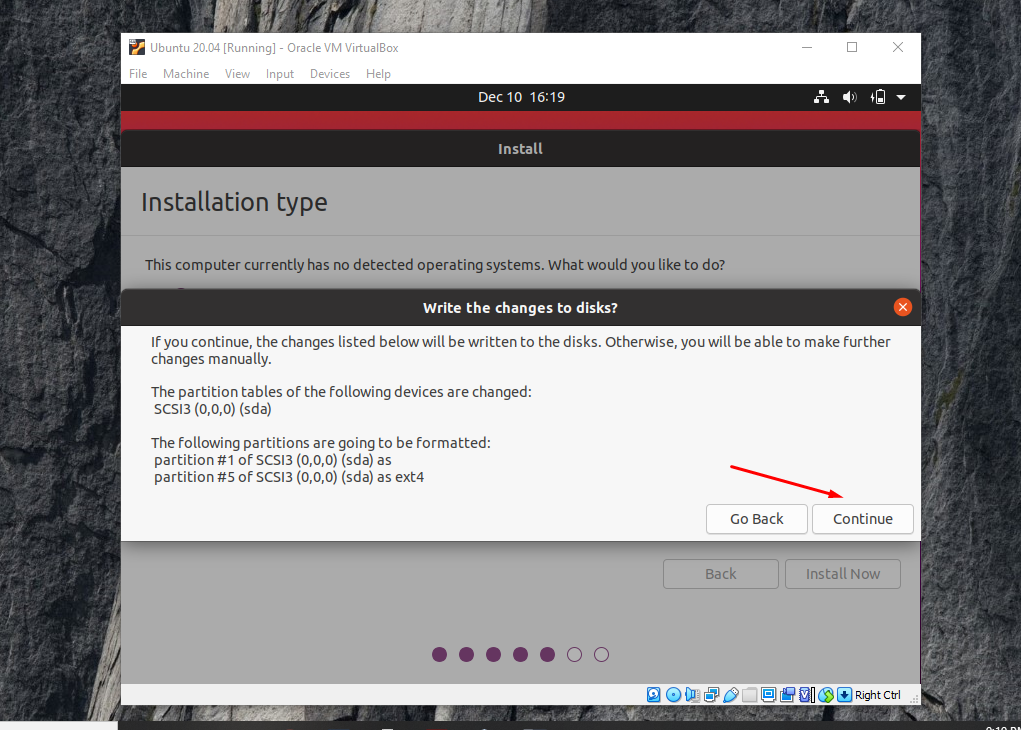Open the File menu

[x=138, y=74]
